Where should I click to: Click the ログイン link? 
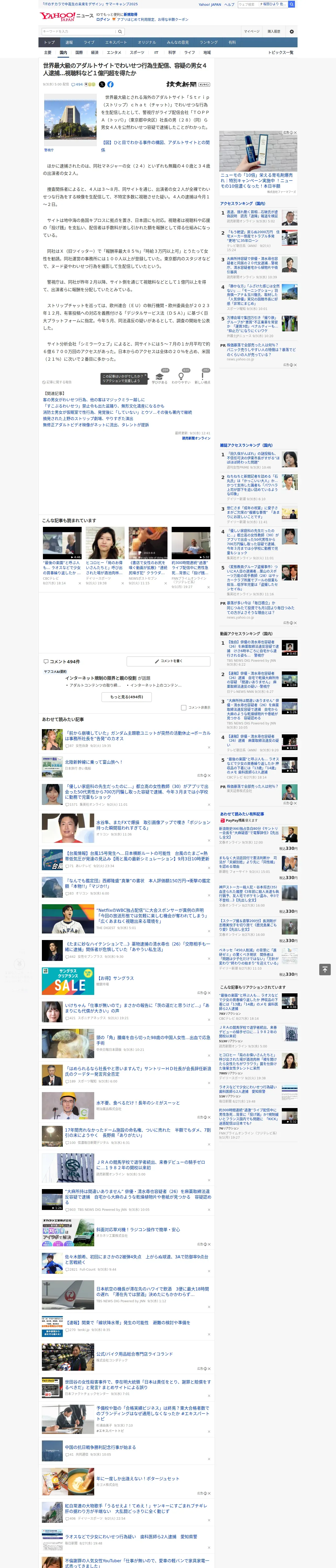point(103,20)
